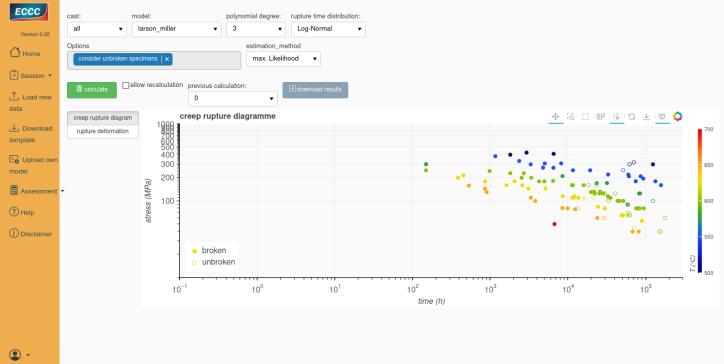Viewport: 724px width, 364px height.
Task: Toggle the Tap select plot tool
Action: pyautogui.click(x=616, y=117)
